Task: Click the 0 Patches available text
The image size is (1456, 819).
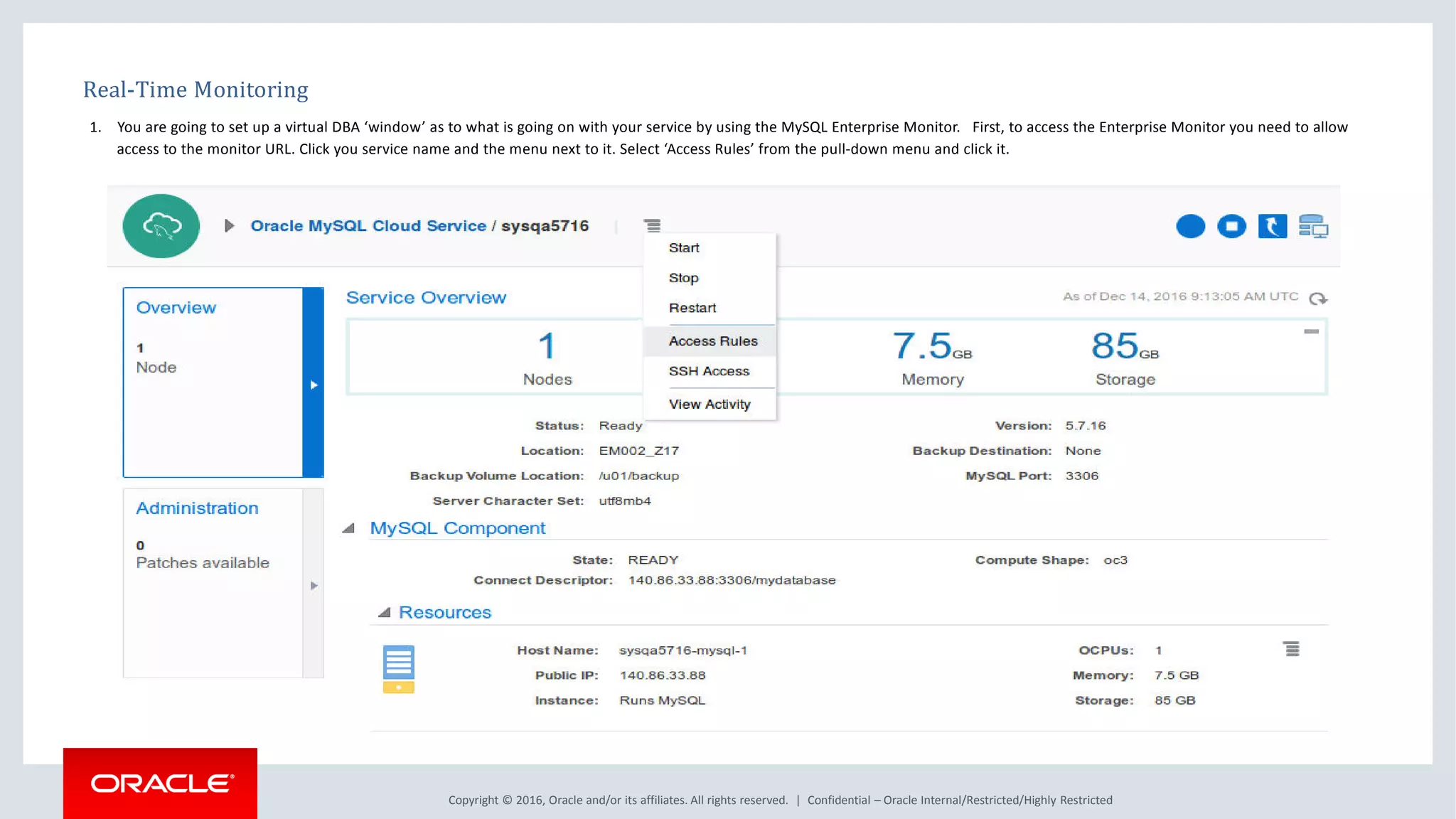Action: click(x=203, y=555)
